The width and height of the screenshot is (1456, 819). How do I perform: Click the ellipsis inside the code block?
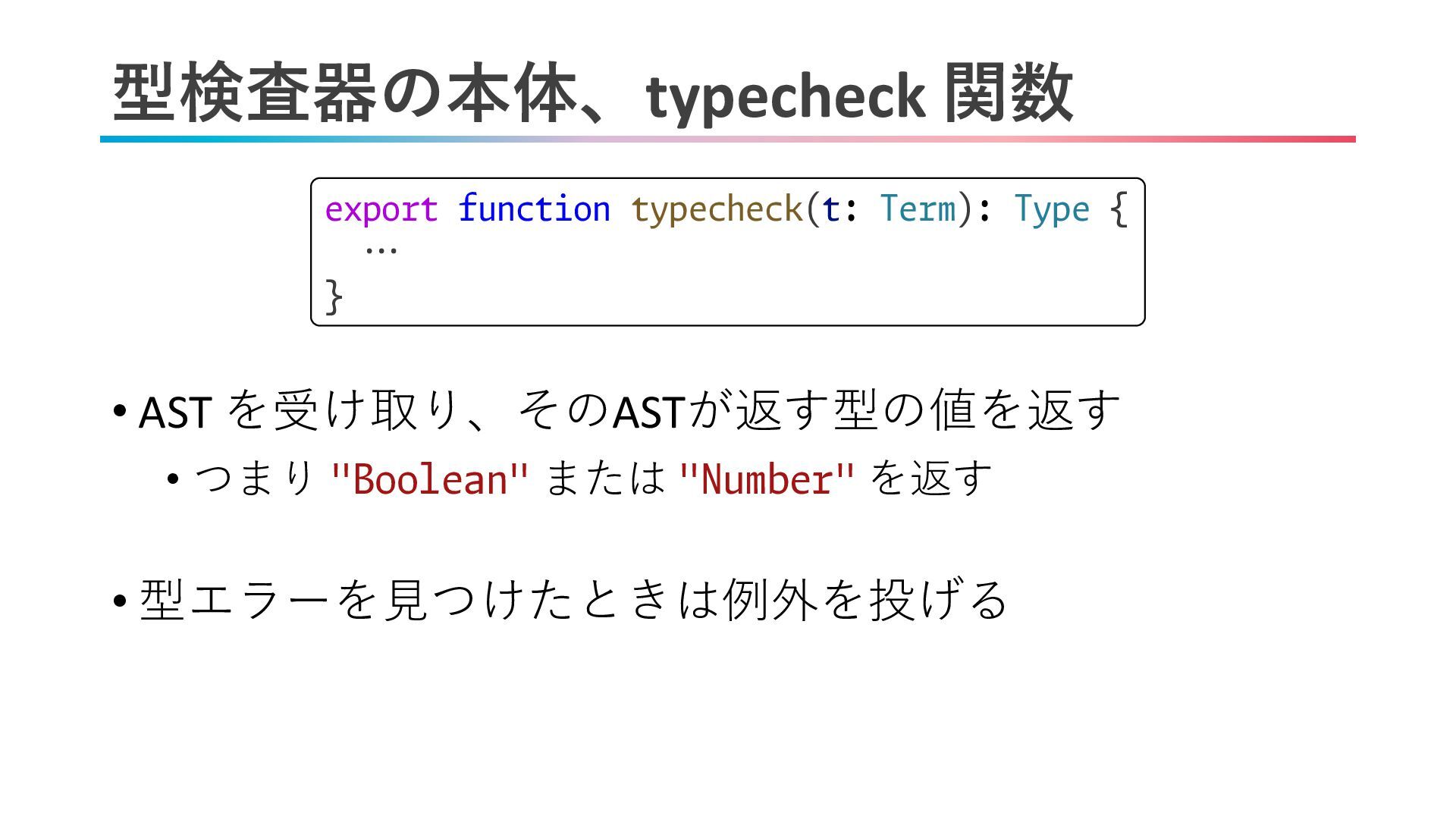381,249
